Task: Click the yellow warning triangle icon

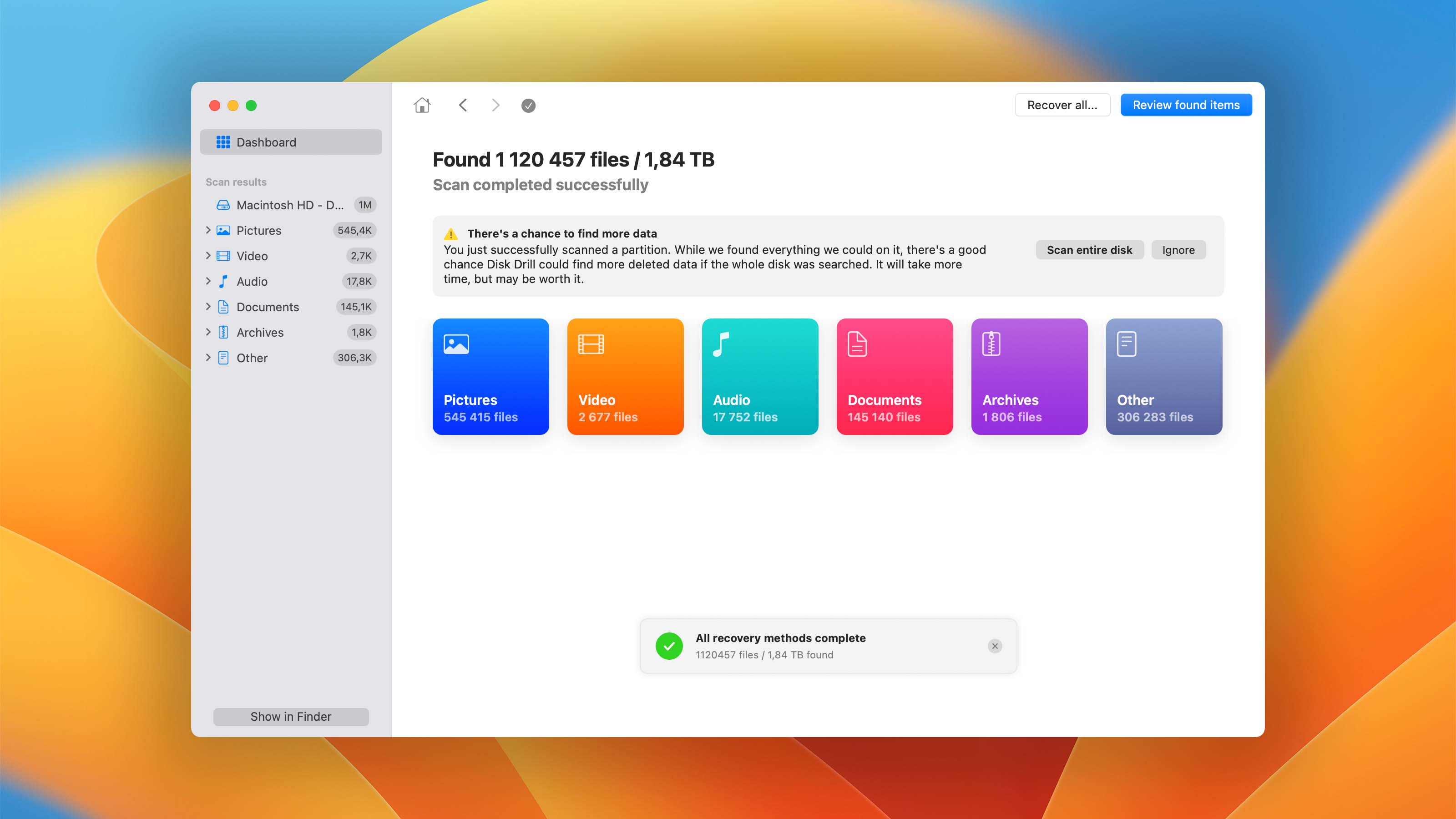Action: coord(450,234)
